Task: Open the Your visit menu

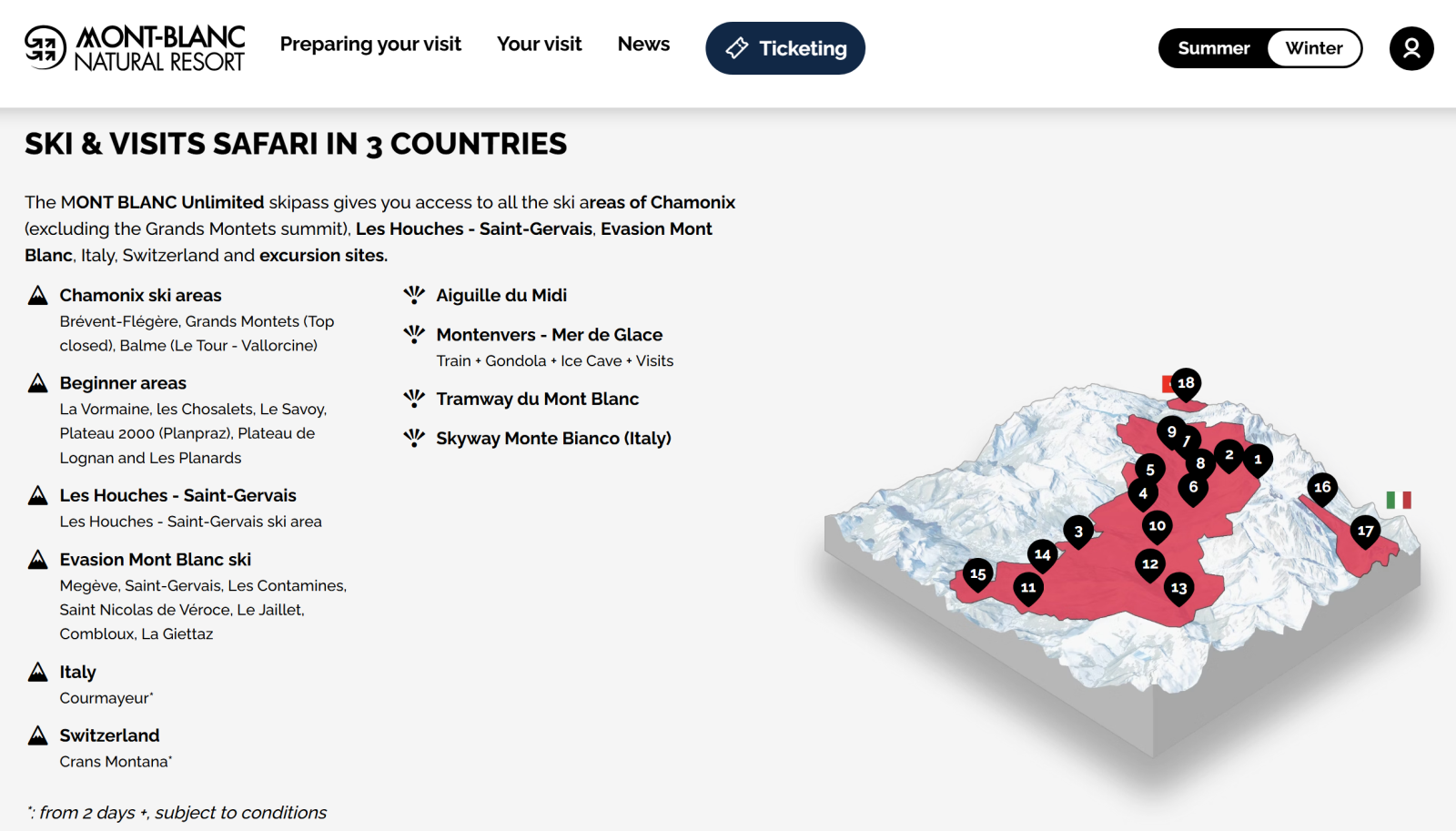Action: point(539,44)
